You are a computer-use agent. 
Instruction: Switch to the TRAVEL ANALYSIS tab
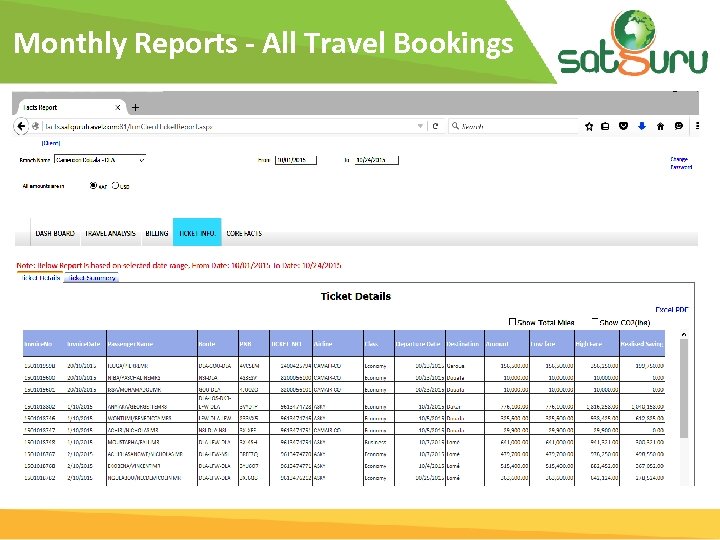[x=110, y=233]
